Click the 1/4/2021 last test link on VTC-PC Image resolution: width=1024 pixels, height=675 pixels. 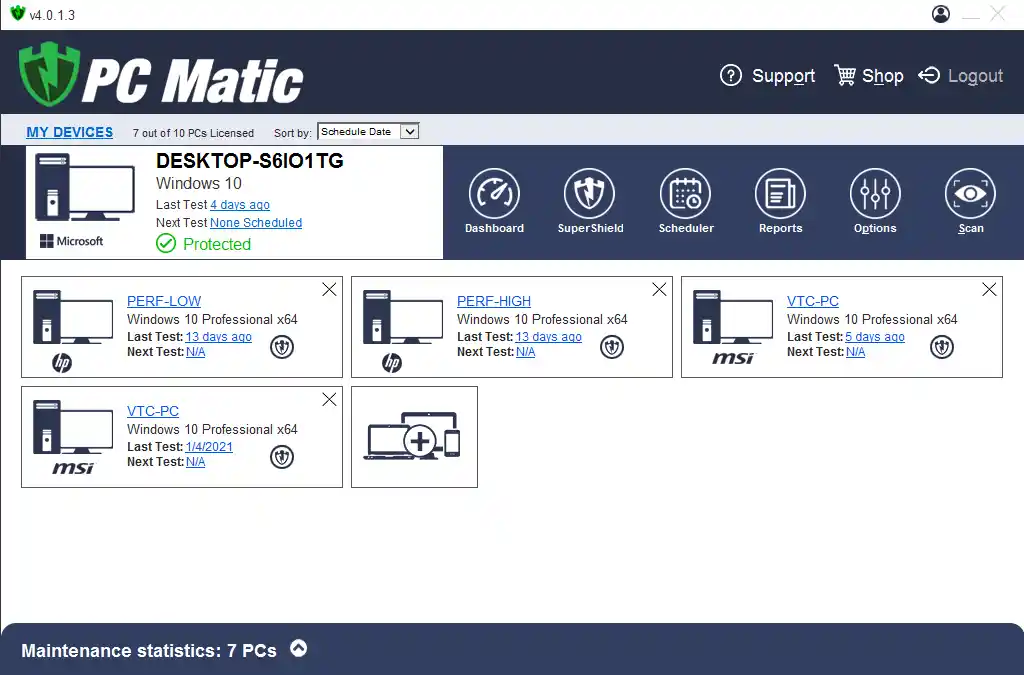209,446
